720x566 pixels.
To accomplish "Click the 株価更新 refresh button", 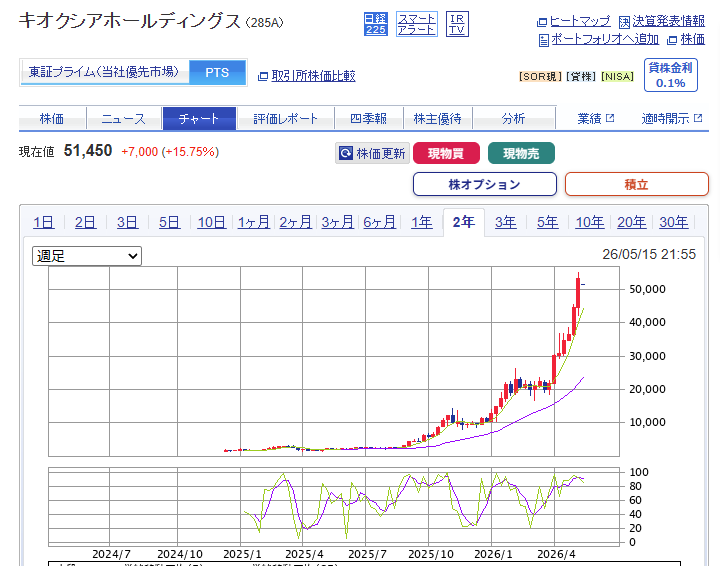I will click(x=371, y=153).
